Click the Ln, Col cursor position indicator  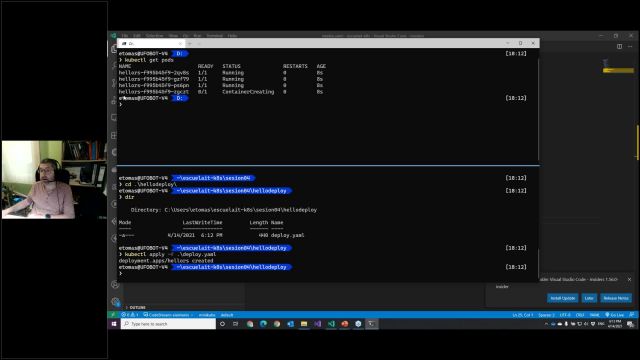pyautogui.click(x=522, y=315)
